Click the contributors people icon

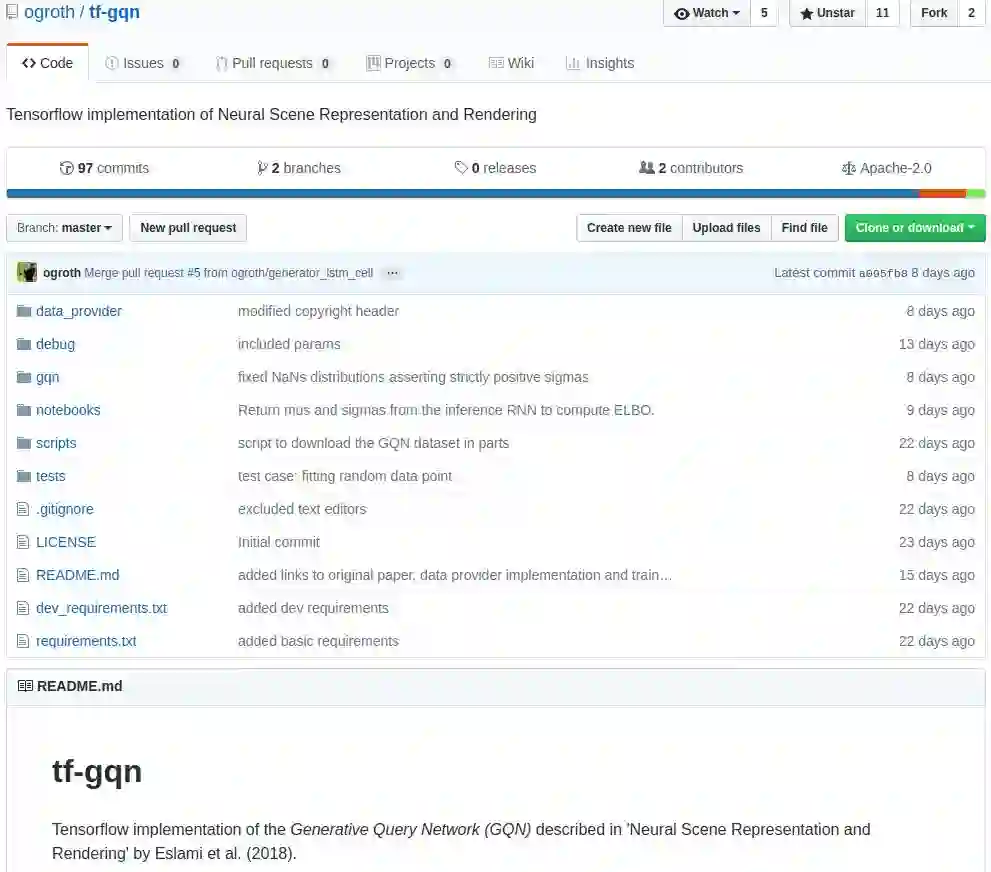pyautogui.click(x=647, y=167)
